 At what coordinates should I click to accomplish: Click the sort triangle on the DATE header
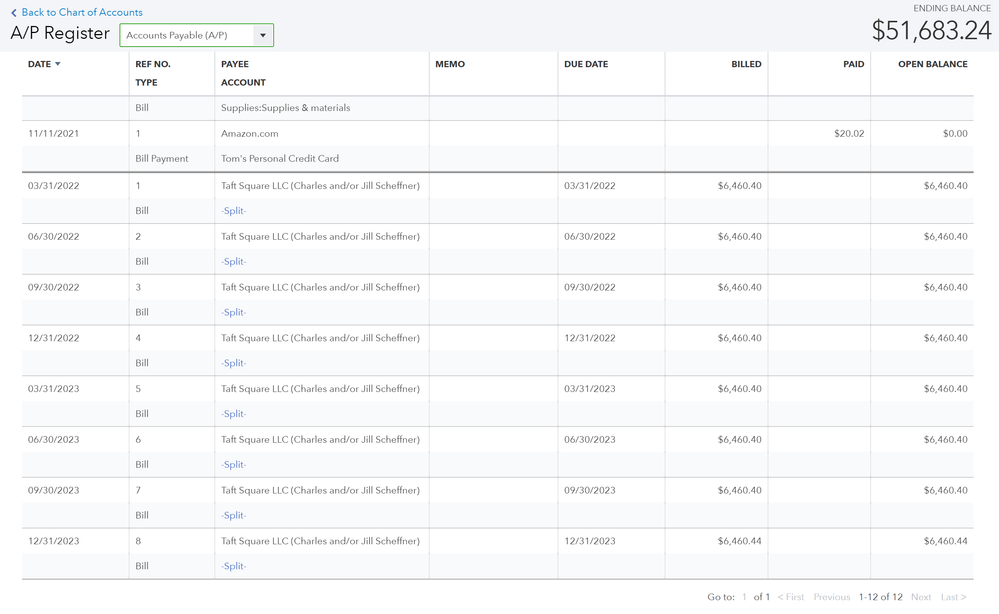click(x=58, y=63)
